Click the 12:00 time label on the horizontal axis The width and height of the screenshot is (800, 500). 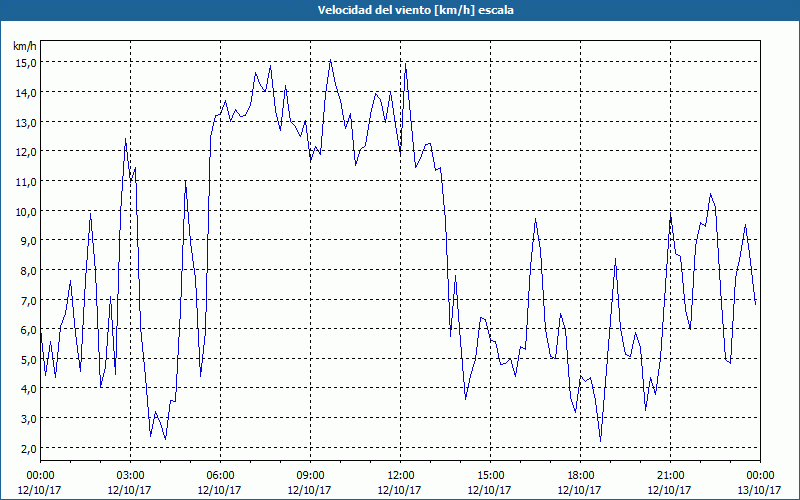(x=401, y=476)
